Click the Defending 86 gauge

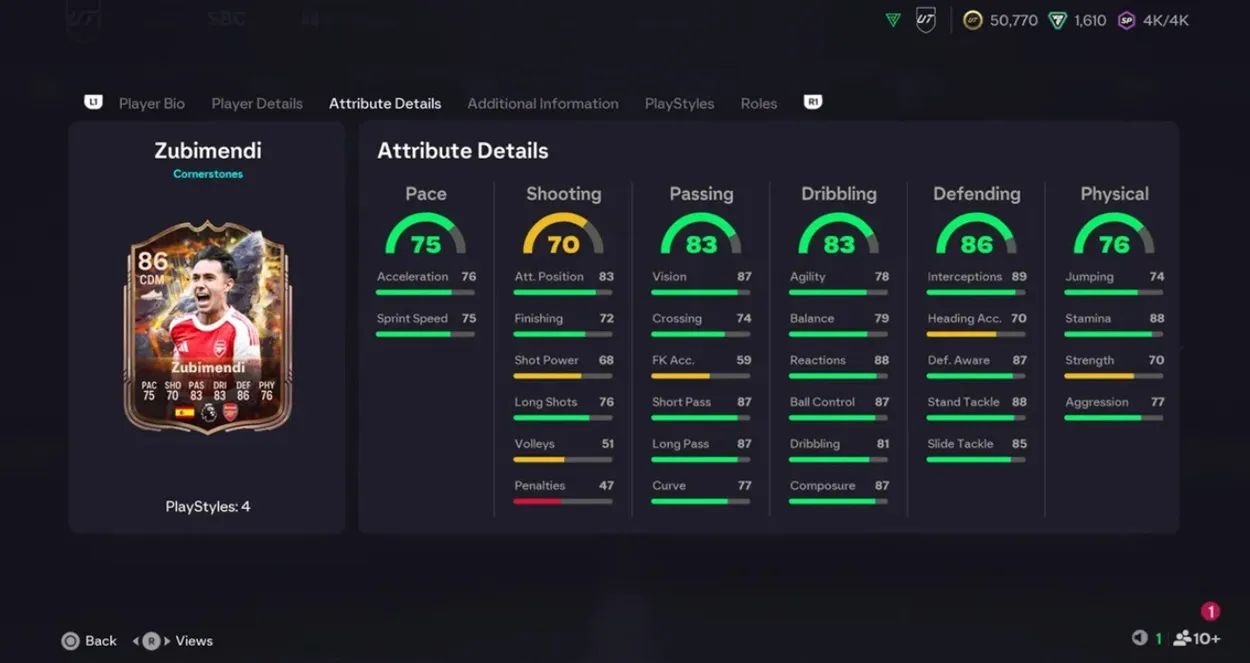coord(976,236)
